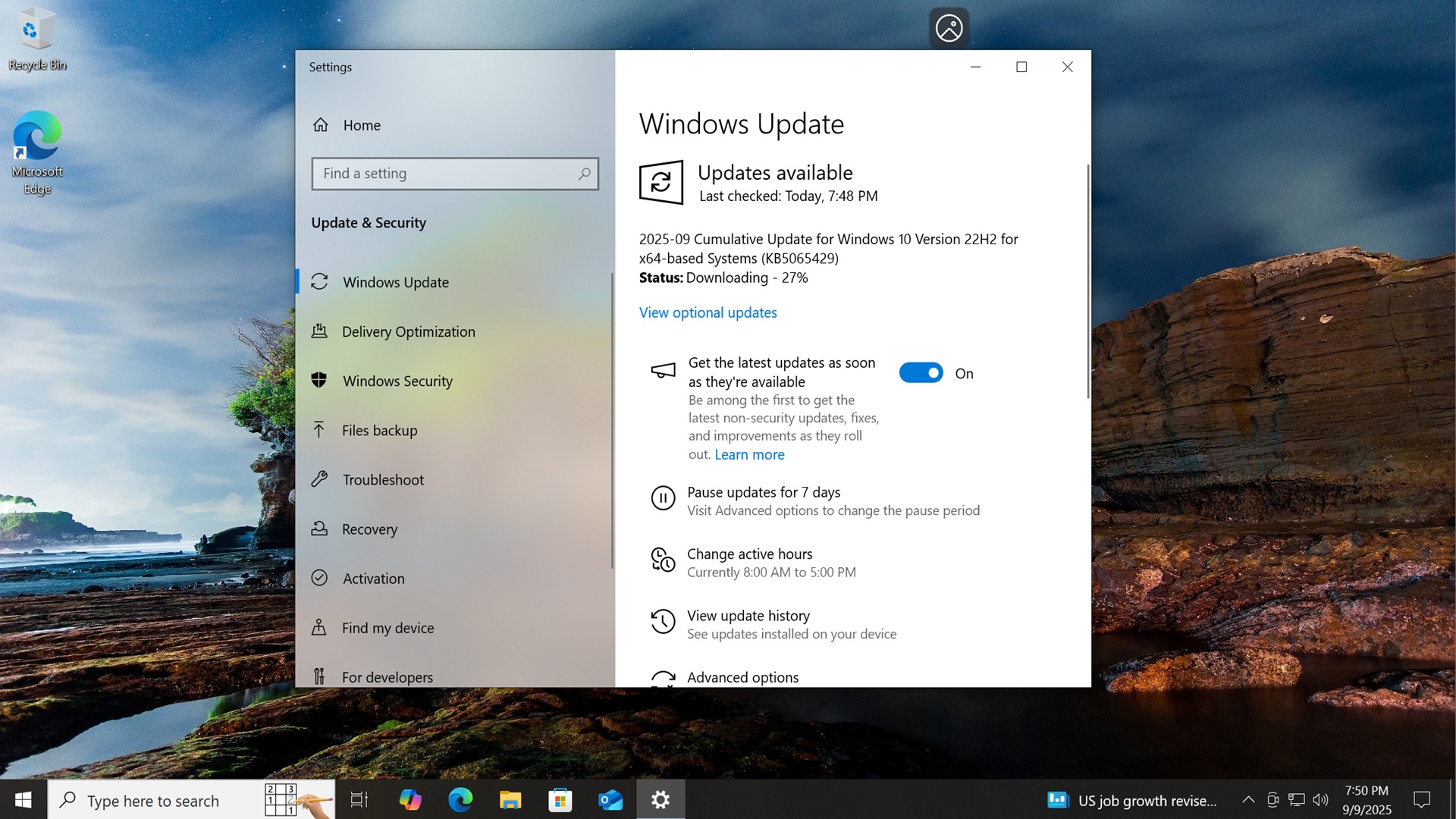The image size is (1456, 819).
Task: Select Files backup in Settings sidebar
Action: (x=379, y=430)
